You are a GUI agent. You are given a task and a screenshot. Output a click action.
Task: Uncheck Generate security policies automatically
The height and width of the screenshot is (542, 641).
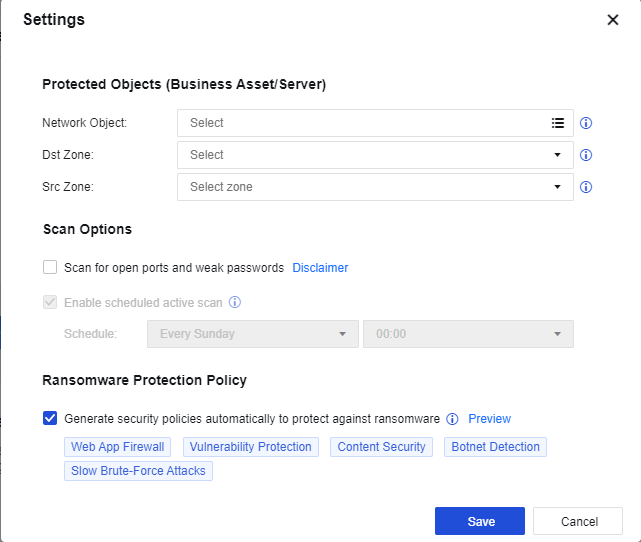click(x=50, y=418)
